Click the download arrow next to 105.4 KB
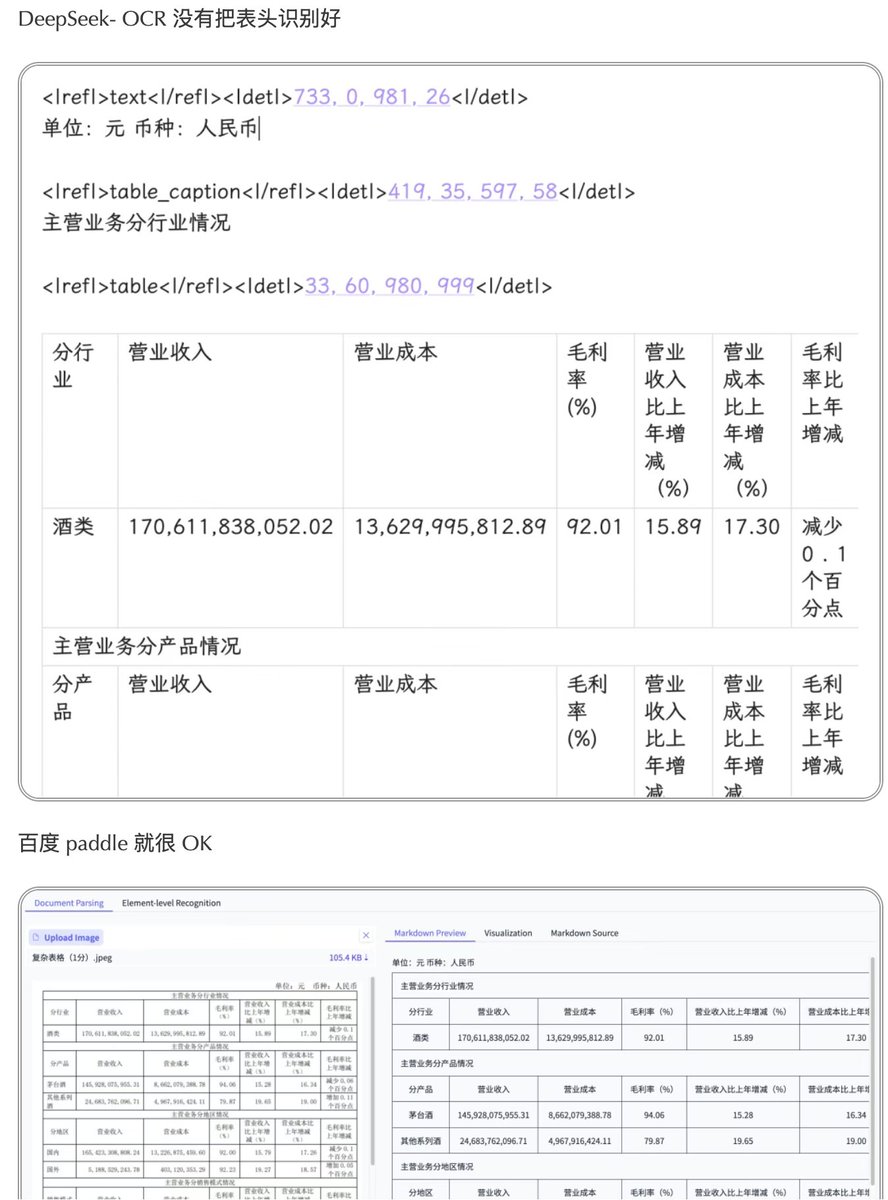This screenshot has height=1200, width=888. tap(366, 957)
